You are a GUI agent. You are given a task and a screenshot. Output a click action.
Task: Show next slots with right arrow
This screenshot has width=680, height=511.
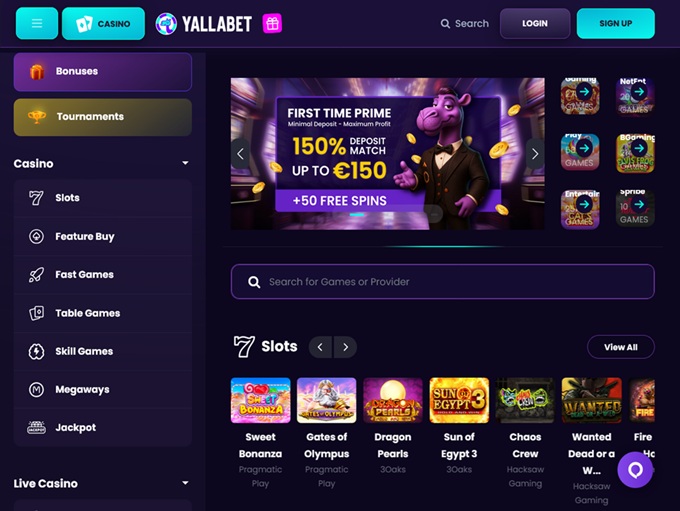pos(345,347)
